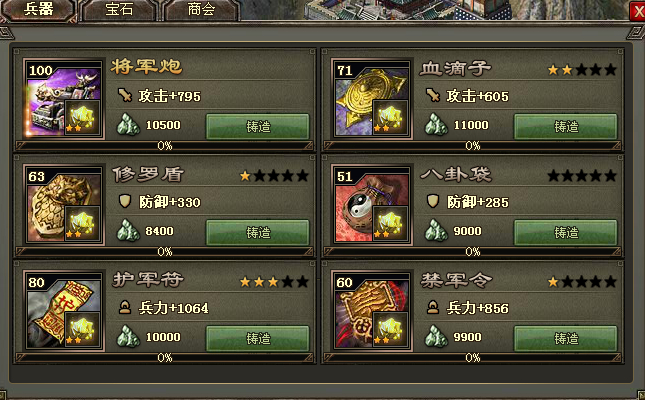Click the sword attack icon beside 攻击+605

pyautogui.click(x=433, y=95)
